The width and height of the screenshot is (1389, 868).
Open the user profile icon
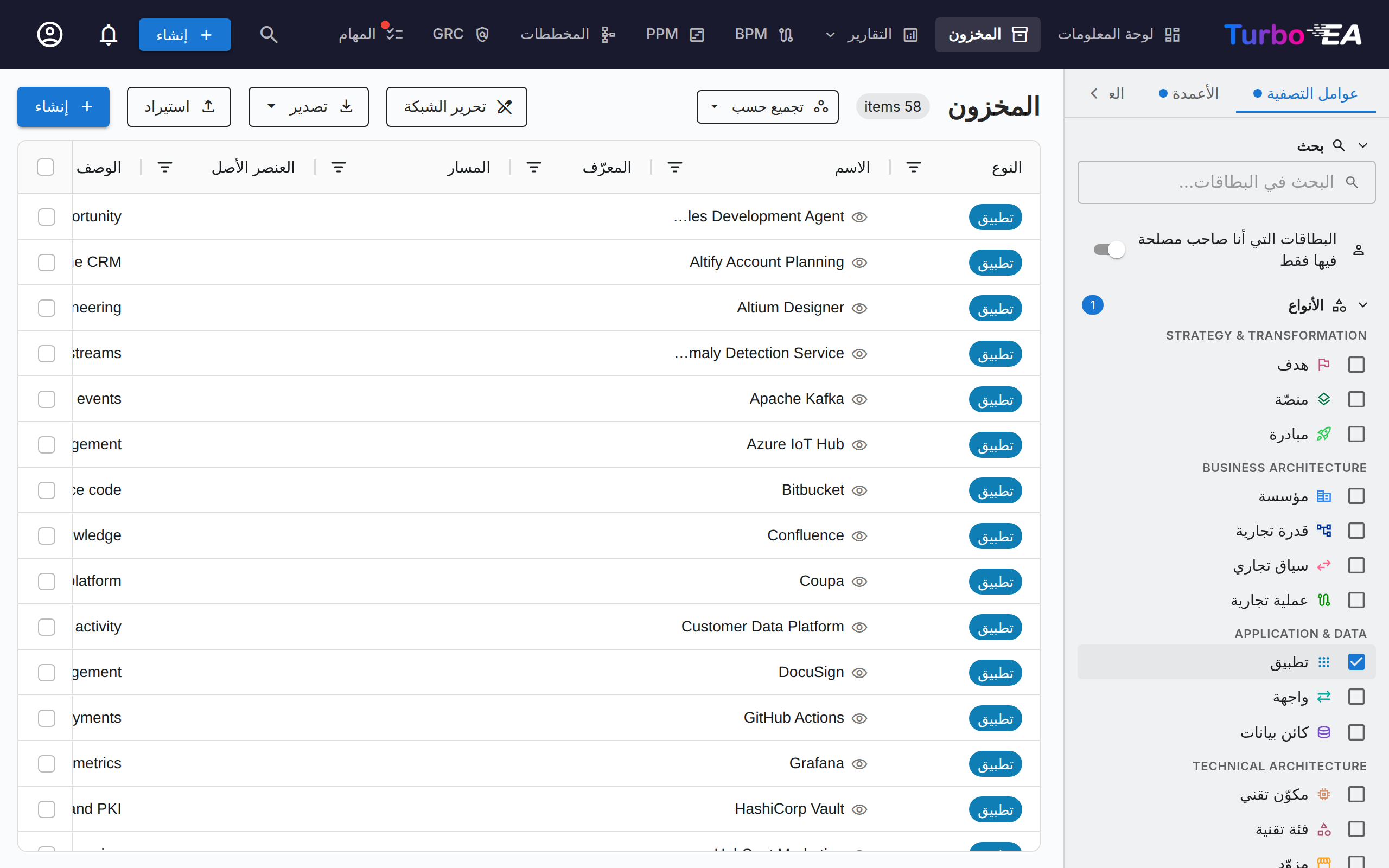(50, 34)
